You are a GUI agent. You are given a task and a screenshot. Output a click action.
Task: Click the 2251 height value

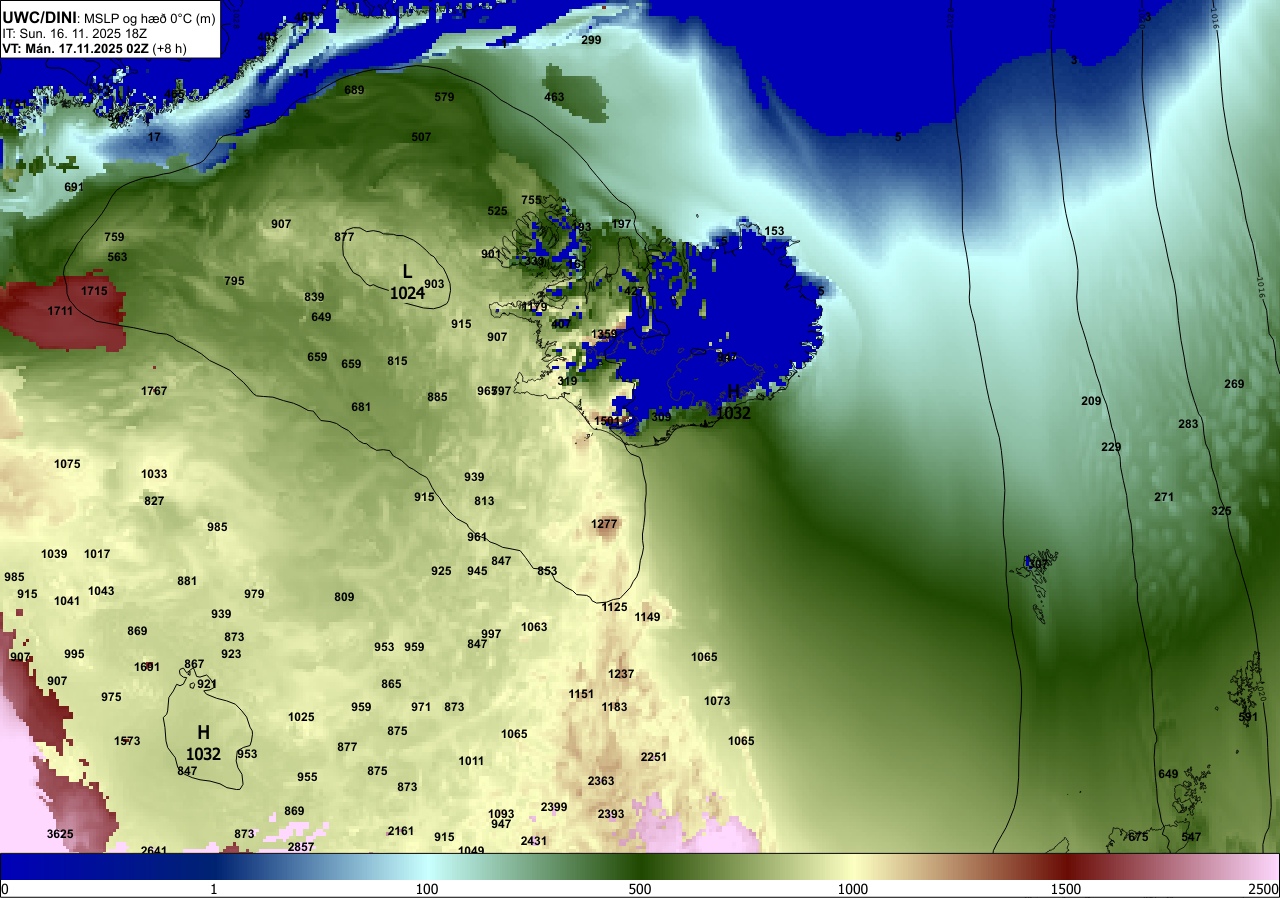[654, 757]
